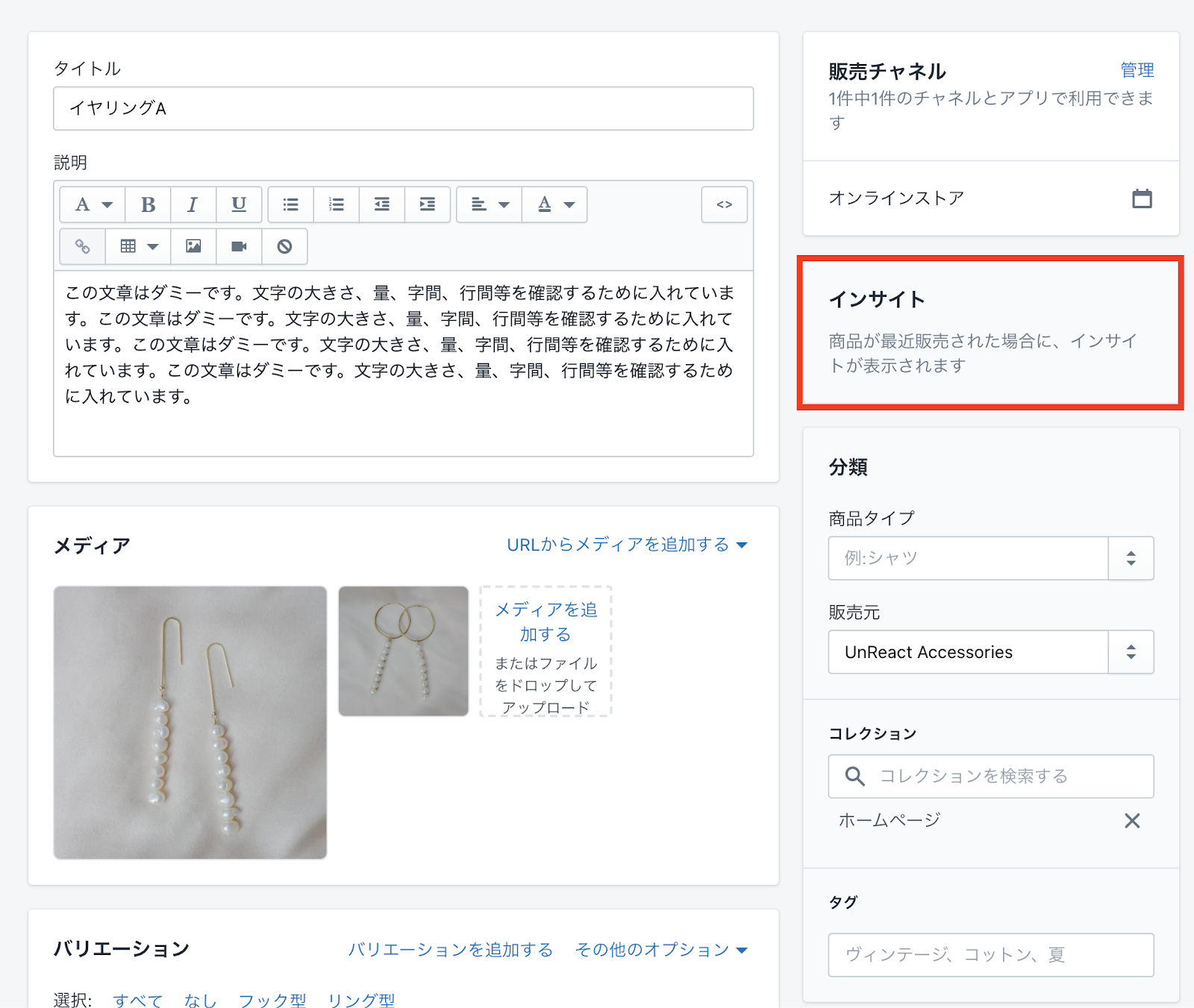The width and height of the screenshot is (1194, 1008).
Task: Toggle bold formatting in description editor
Action: tap(148, 204)
